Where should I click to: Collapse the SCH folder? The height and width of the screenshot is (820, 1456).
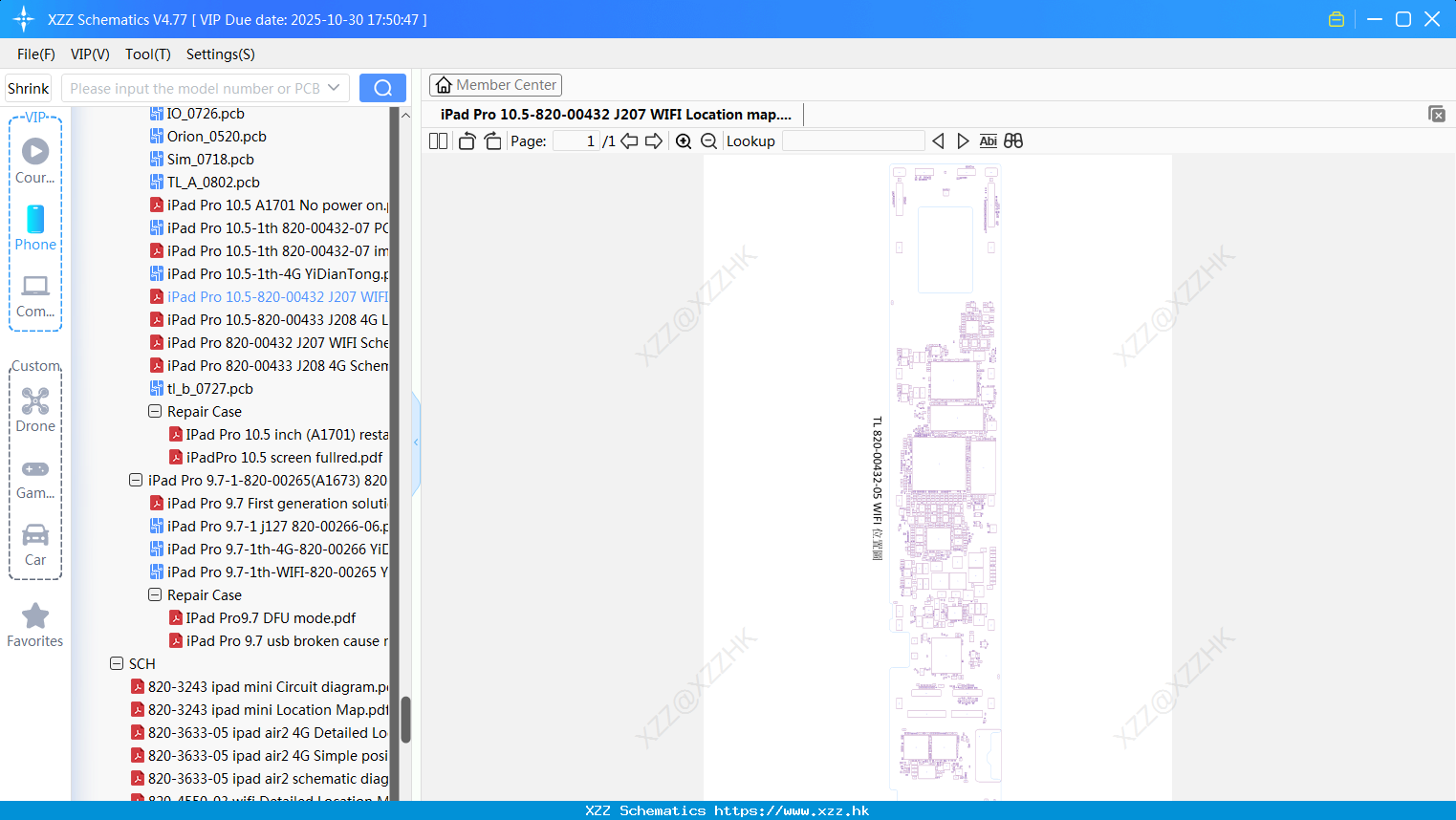click(x=117, y=664)
